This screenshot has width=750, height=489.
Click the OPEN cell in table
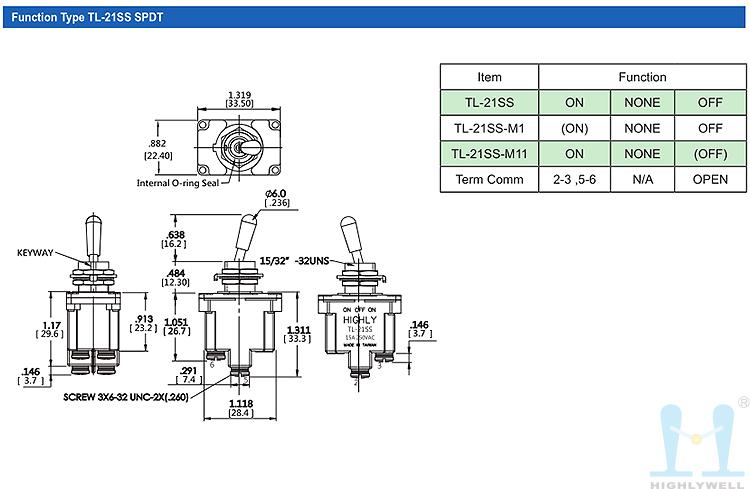(x=710, y=180)
